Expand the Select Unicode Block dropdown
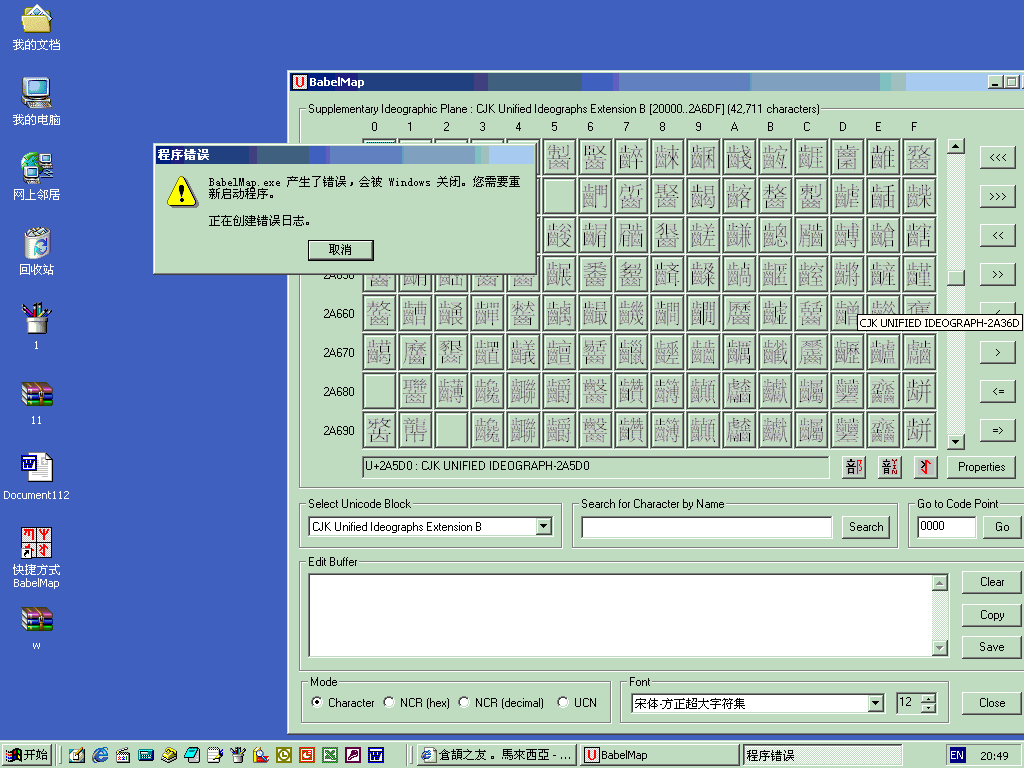Viewport: 1024px width, 768px height. point(543,526)
